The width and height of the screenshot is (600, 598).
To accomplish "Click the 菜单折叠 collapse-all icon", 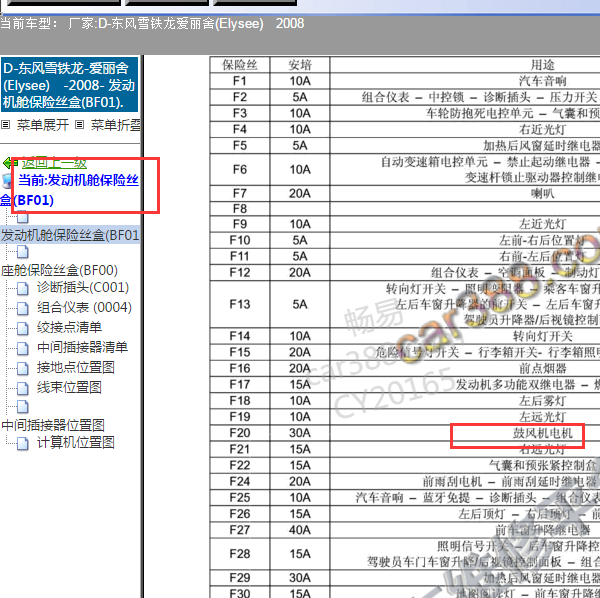I will (79, 125).
